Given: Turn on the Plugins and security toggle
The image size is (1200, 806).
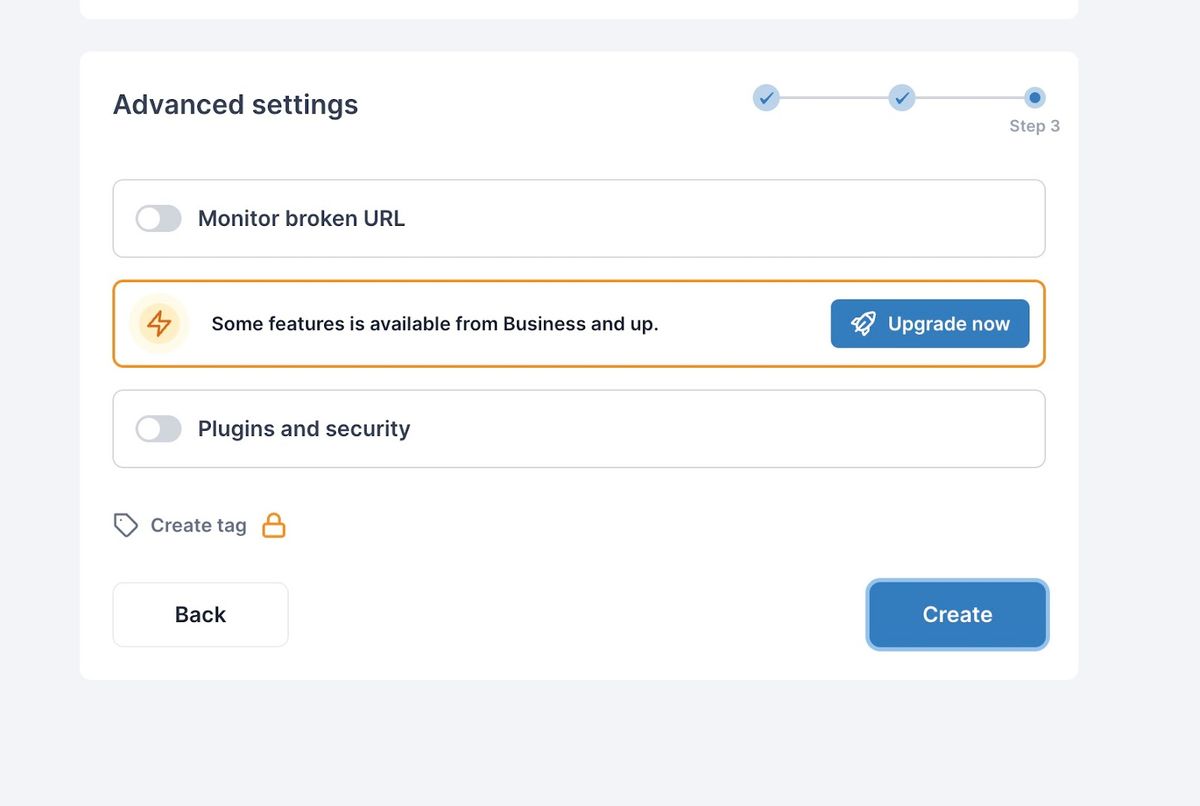Looking at the screenshot, I should (159, 429).
